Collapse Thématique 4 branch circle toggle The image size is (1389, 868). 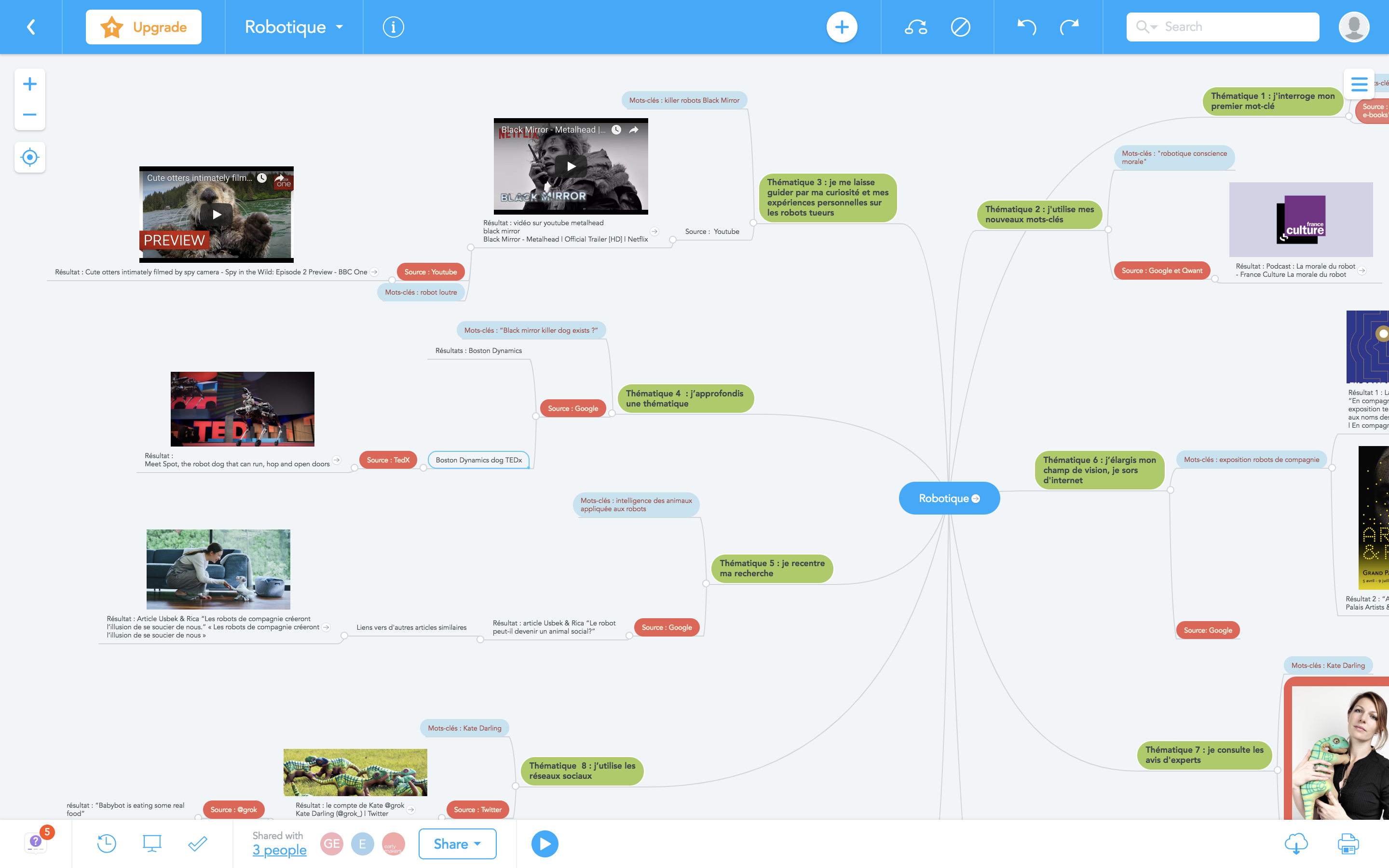612,413
